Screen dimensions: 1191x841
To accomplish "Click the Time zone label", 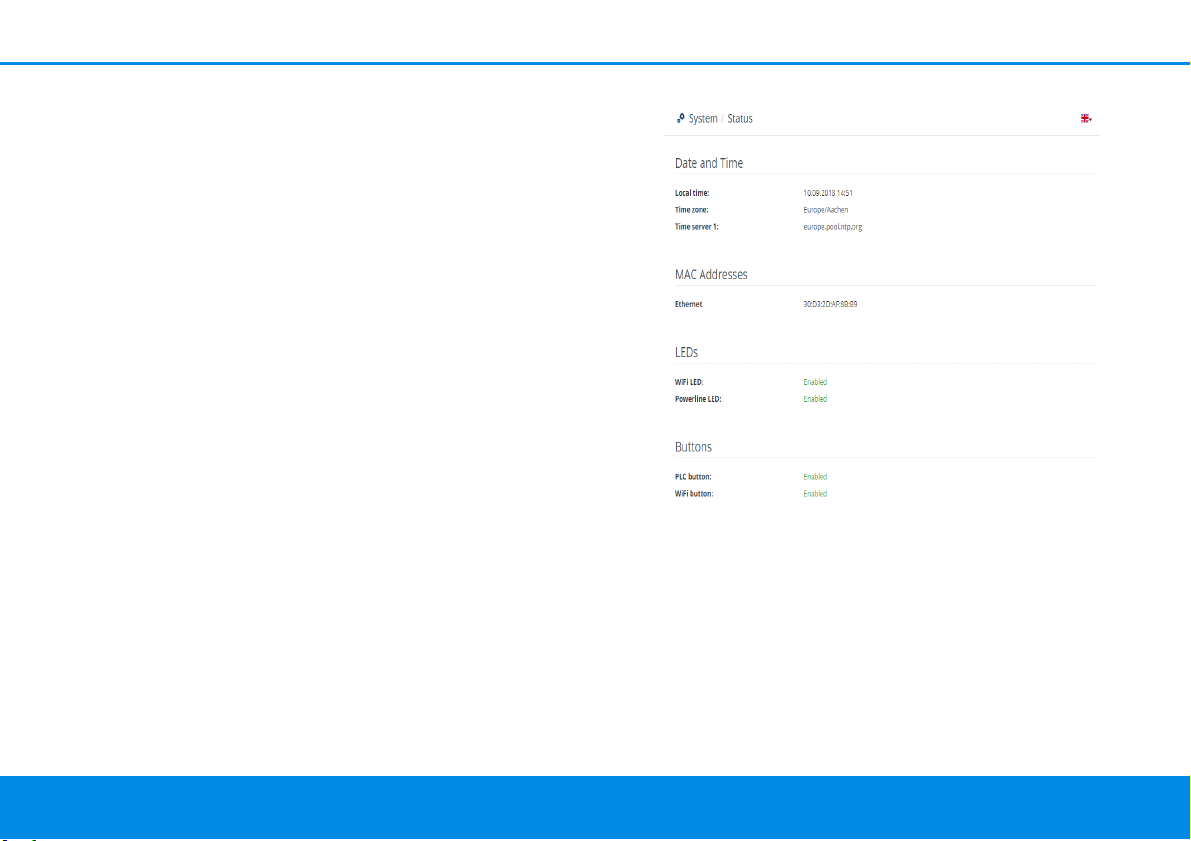I will coord(691,210).
